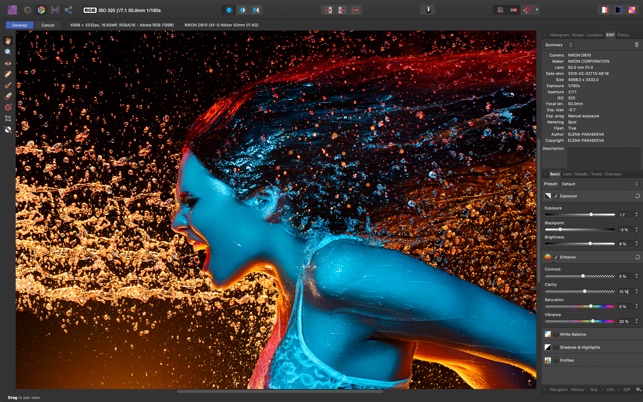643x402 pixels.
Task: Adjust the Exposure slider
Action: tap(579, 215)
